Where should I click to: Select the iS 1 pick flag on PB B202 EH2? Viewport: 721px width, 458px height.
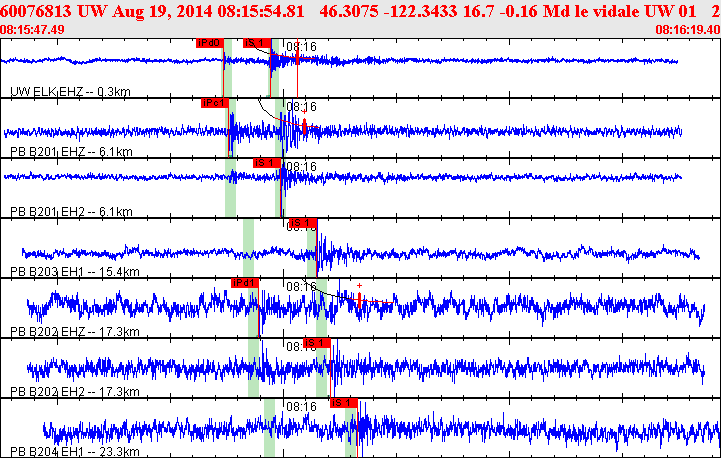[x=317, y=343]
